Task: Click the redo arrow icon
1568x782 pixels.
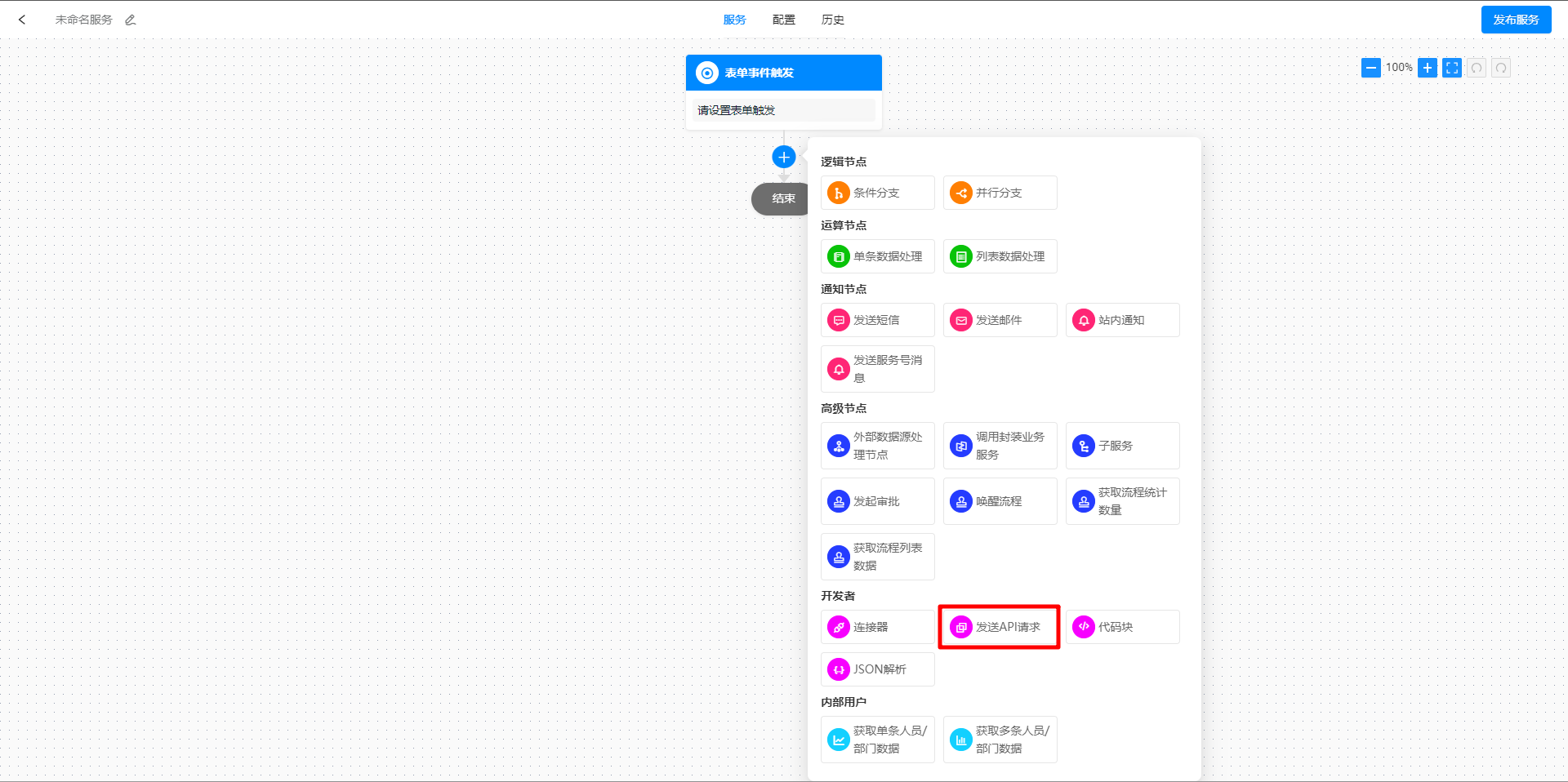Action: pos(1500,68)
